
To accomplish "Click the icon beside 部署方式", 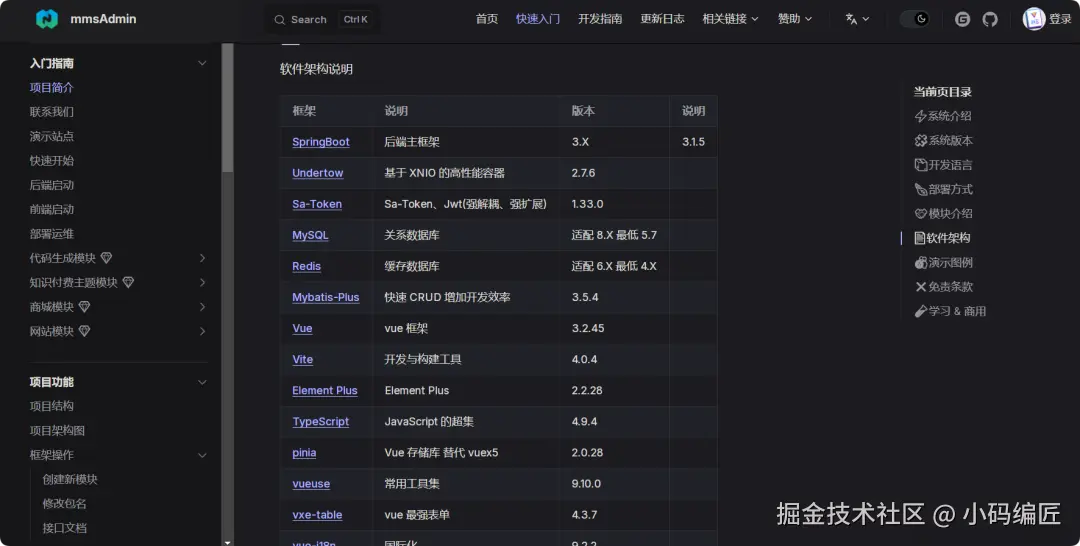I will coord(920,189).
